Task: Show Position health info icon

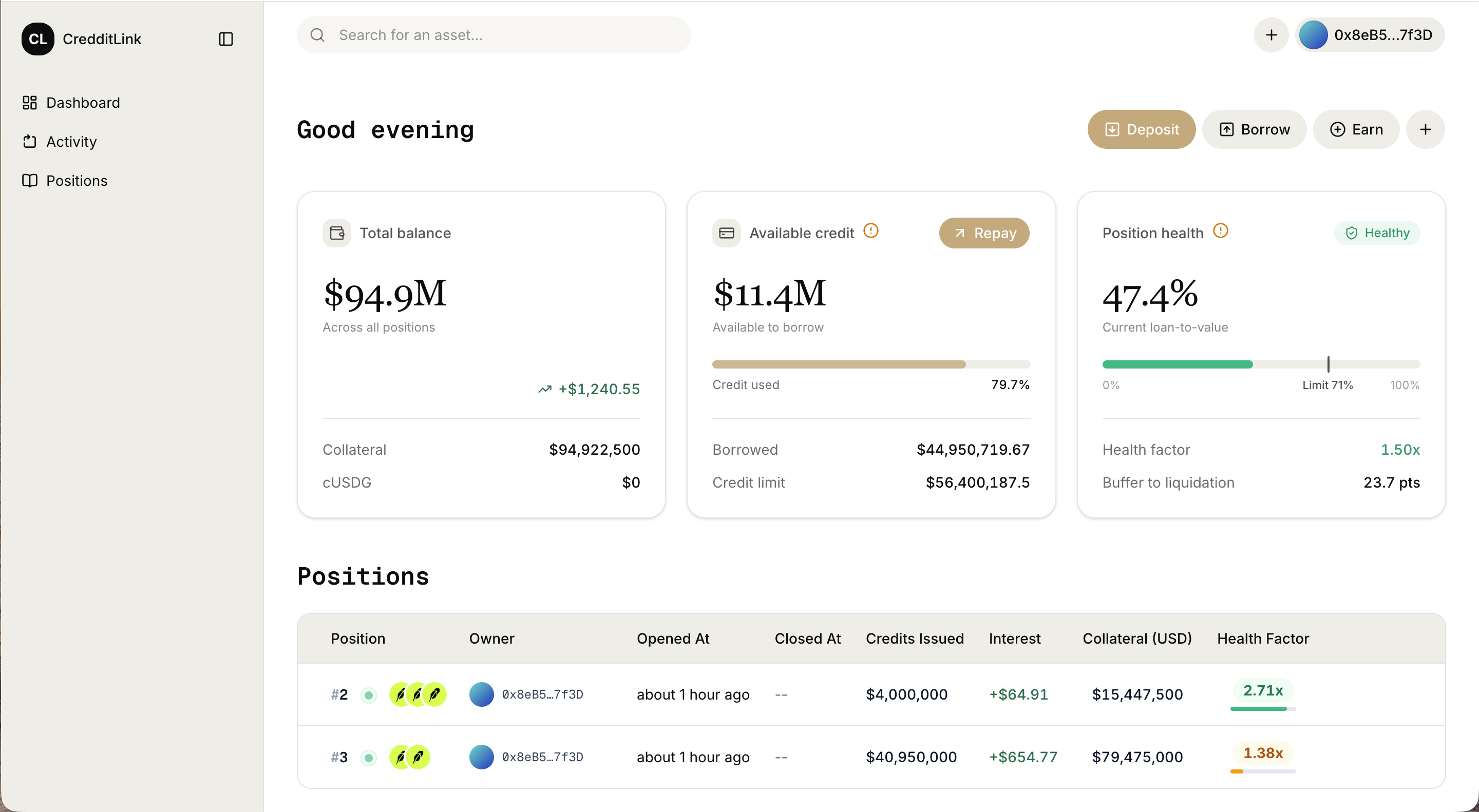Action: point(1220,231)
